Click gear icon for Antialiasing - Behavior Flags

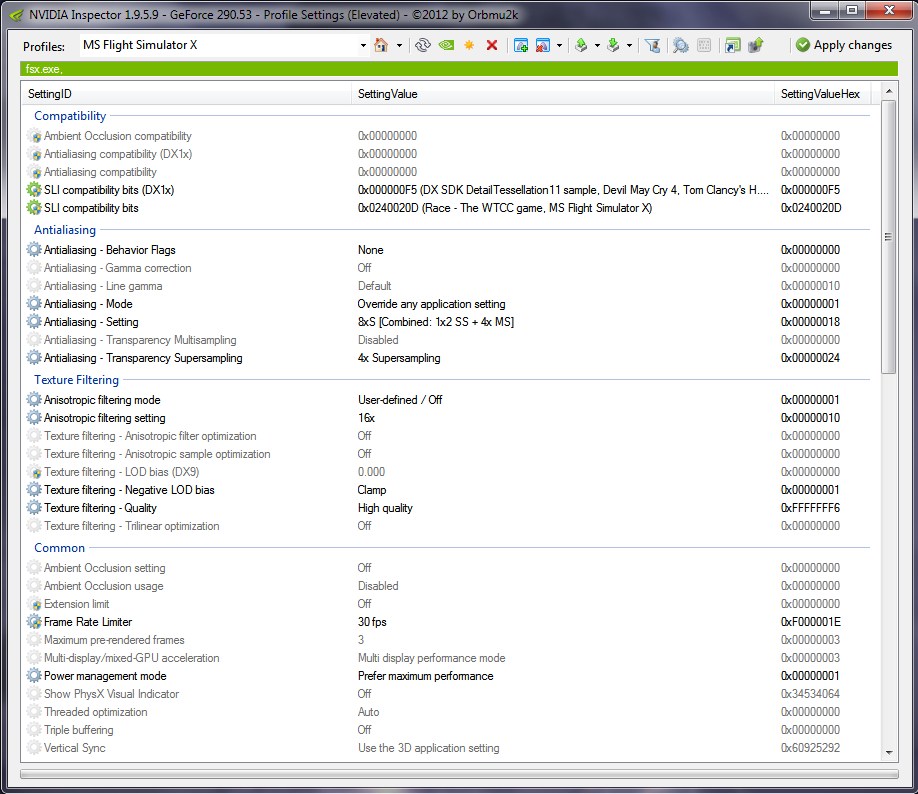[x=35, y=249]
